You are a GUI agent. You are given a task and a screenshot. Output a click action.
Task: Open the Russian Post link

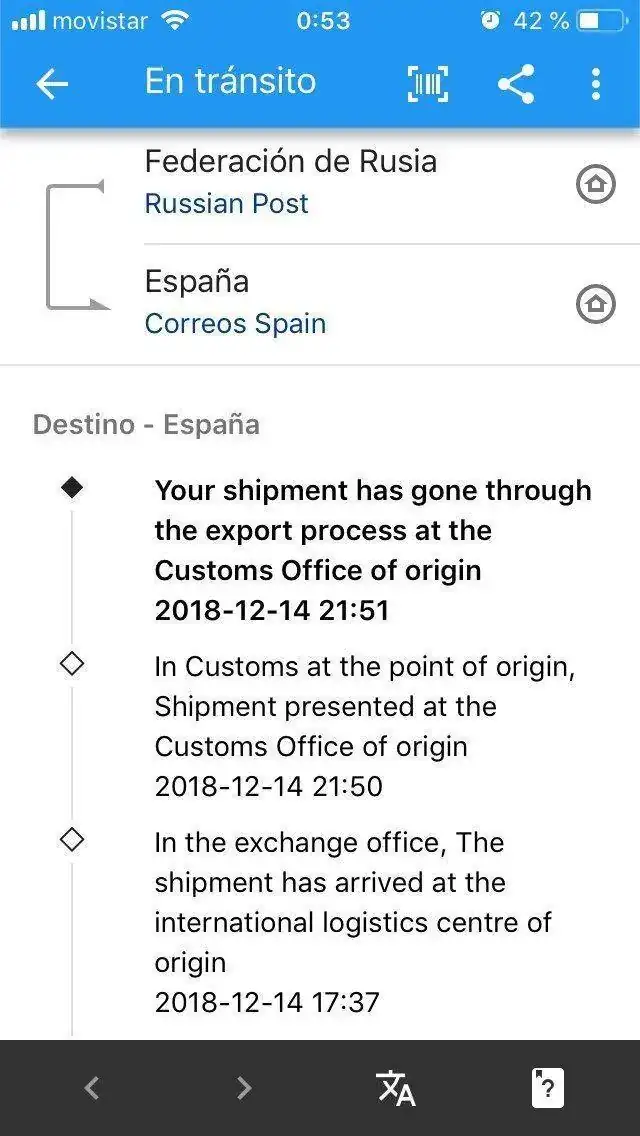226,204
